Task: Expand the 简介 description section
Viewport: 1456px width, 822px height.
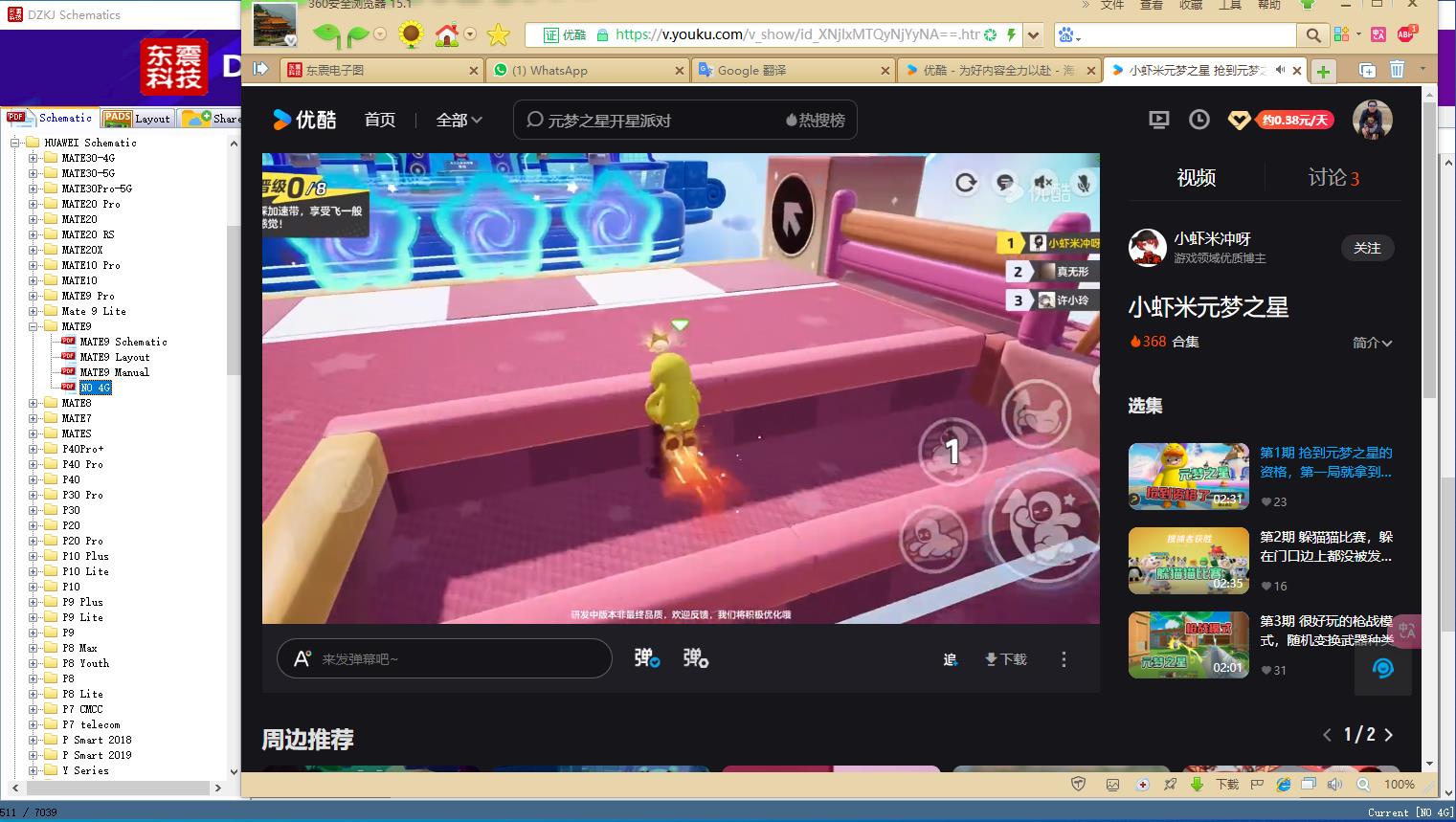Action: point(1372,342)
